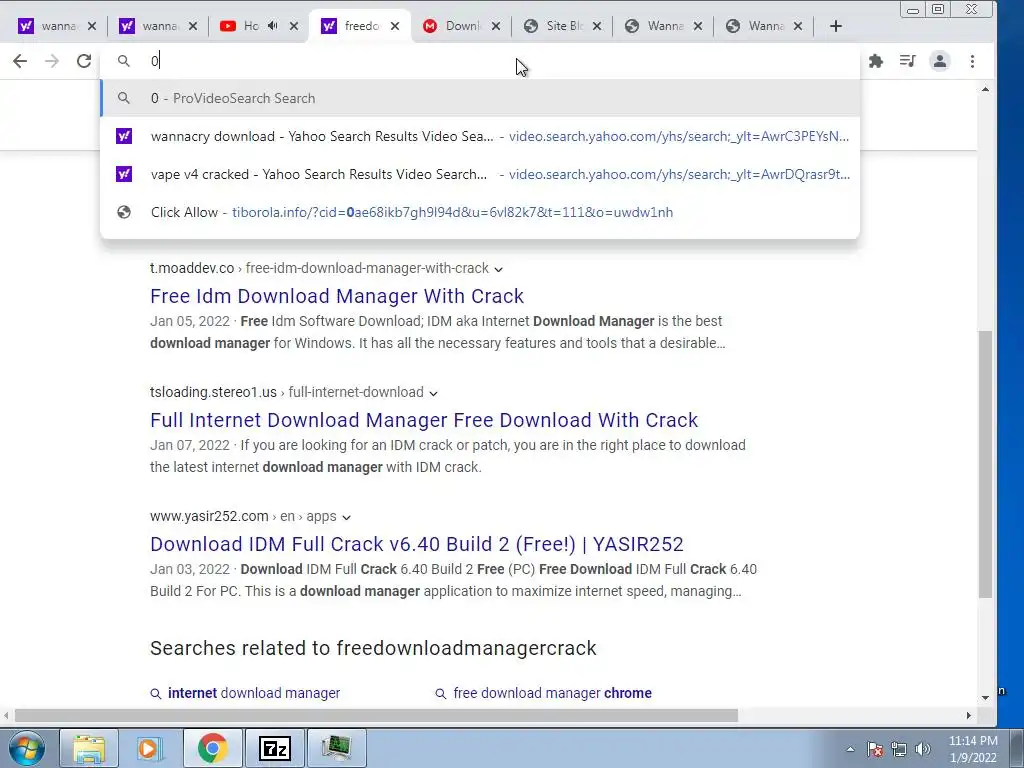Close the YouTube tab

click(294, 26)
